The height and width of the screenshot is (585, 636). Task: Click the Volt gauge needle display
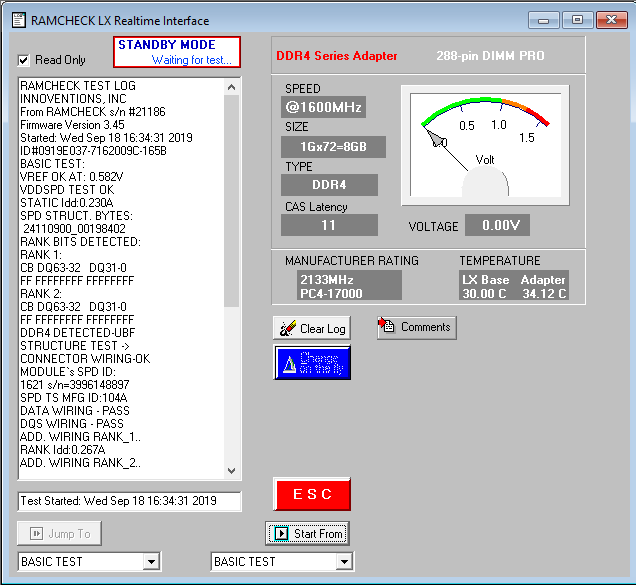(x=486, y=145)
